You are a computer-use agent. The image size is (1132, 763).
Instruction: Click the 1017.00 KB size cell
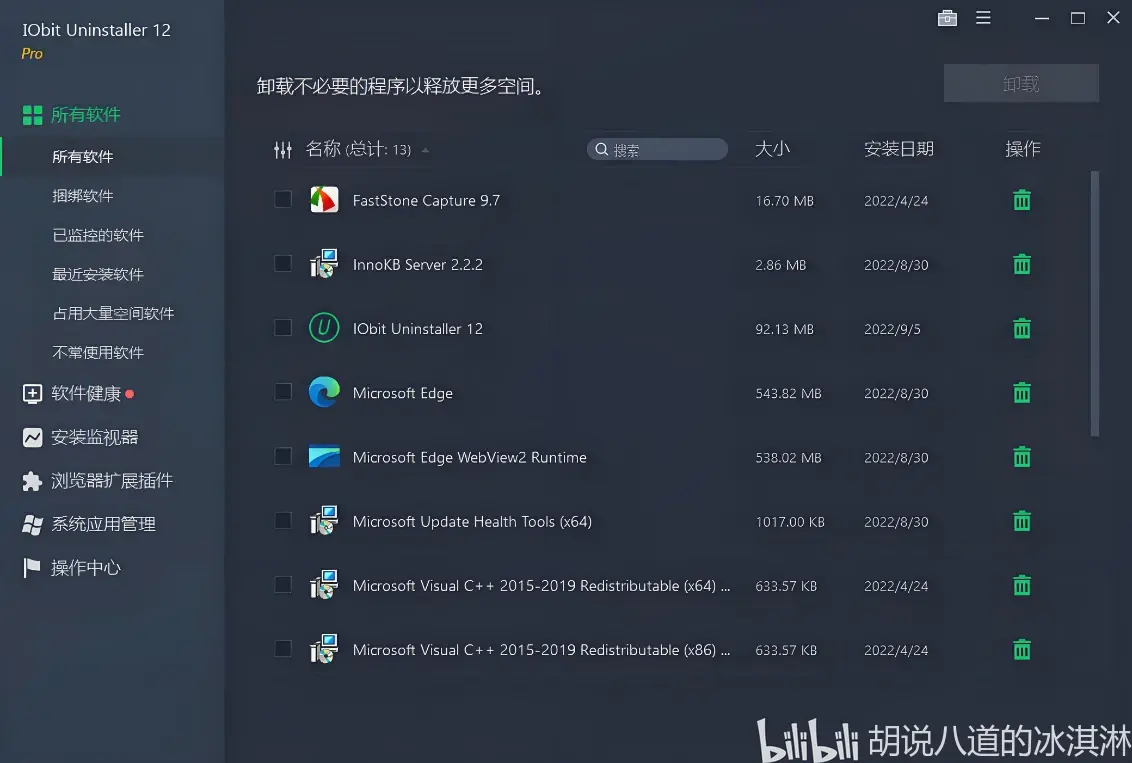[790, 522]
